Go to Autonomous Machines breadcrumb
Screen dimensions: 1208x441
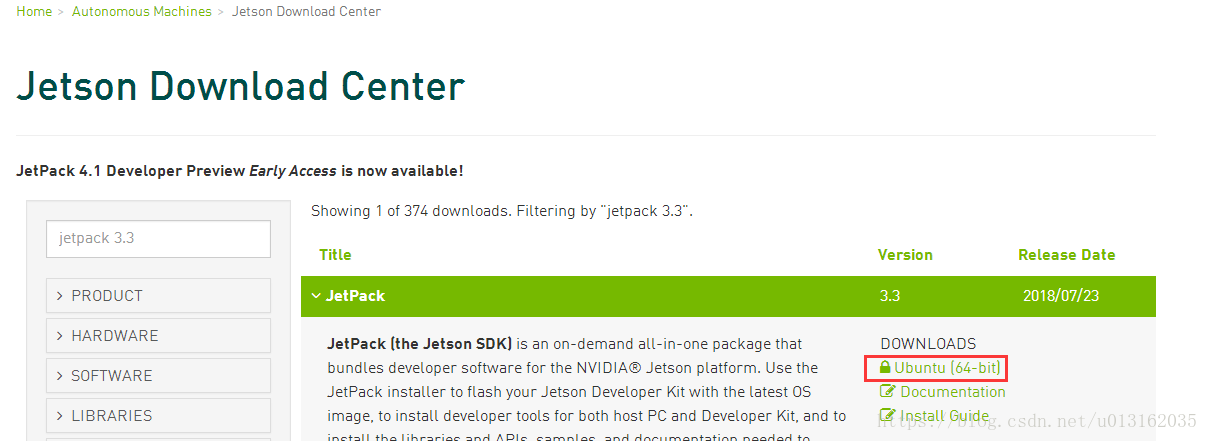[x=142, y=12]
